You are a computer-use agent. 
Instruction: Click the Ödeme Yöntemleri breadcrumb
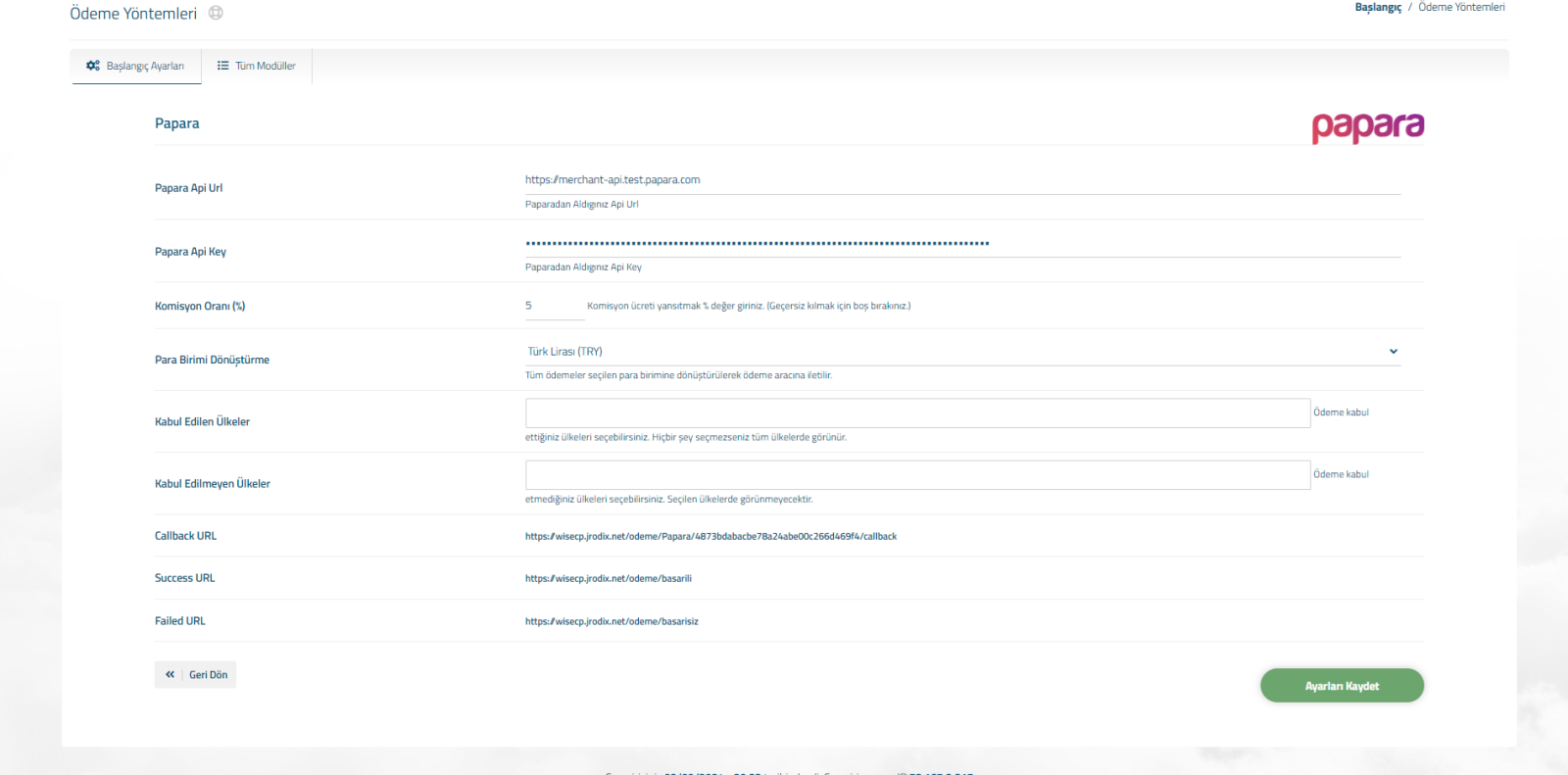pyautogui.click(x=1461, y=7)
